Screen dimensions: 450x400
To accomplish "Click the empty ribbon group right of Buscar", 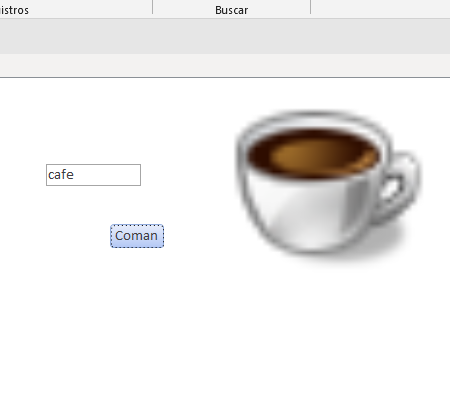I will click(x=381, y=8).
